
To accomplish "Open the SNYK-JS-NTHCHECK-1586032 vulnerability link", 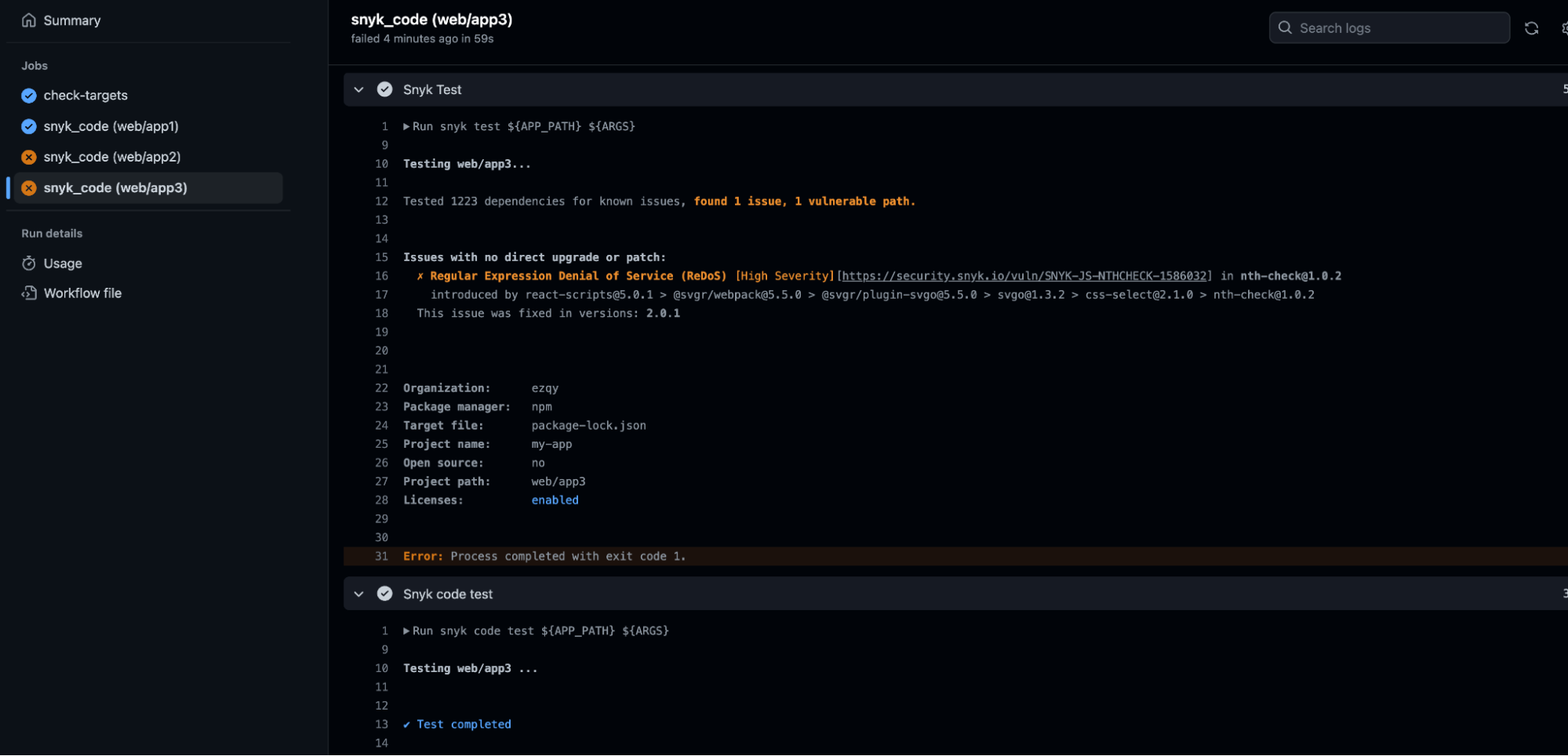I will tap(1024, 276).
